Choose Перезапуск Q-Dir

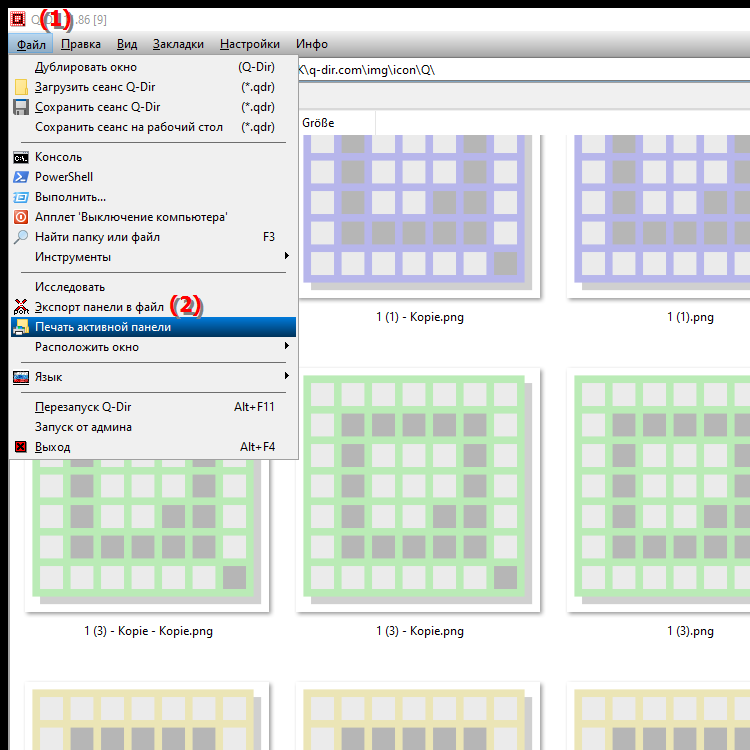point(153,407)
